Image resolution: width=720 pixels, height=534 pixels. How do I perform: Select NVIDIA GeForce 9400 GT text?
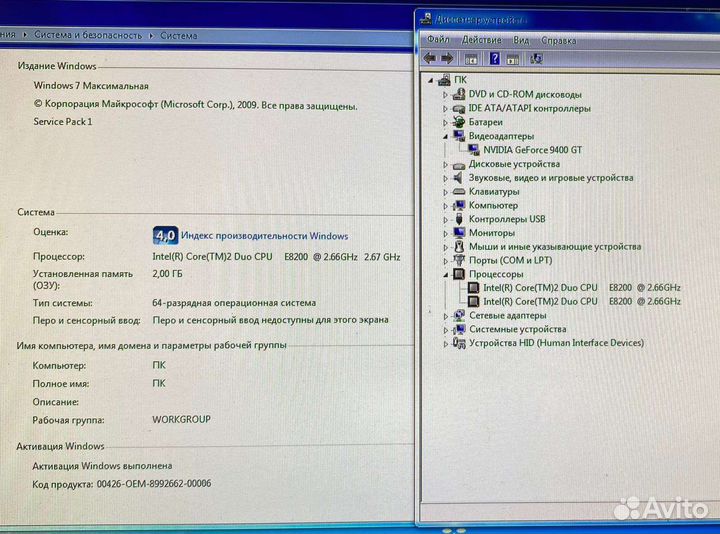pos(533,150)
